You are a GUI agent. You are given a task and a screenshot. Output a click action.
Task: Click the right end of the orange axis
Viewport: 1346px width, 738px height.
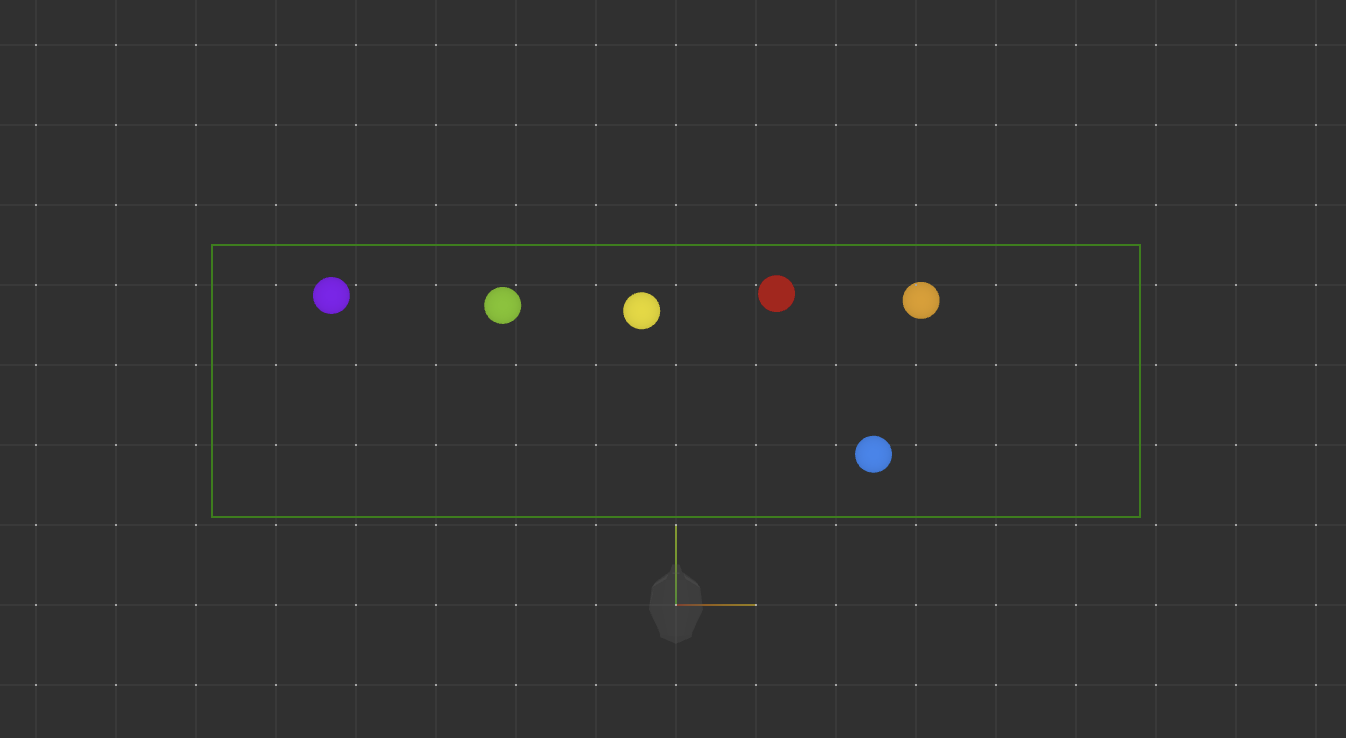pos(755,605)
